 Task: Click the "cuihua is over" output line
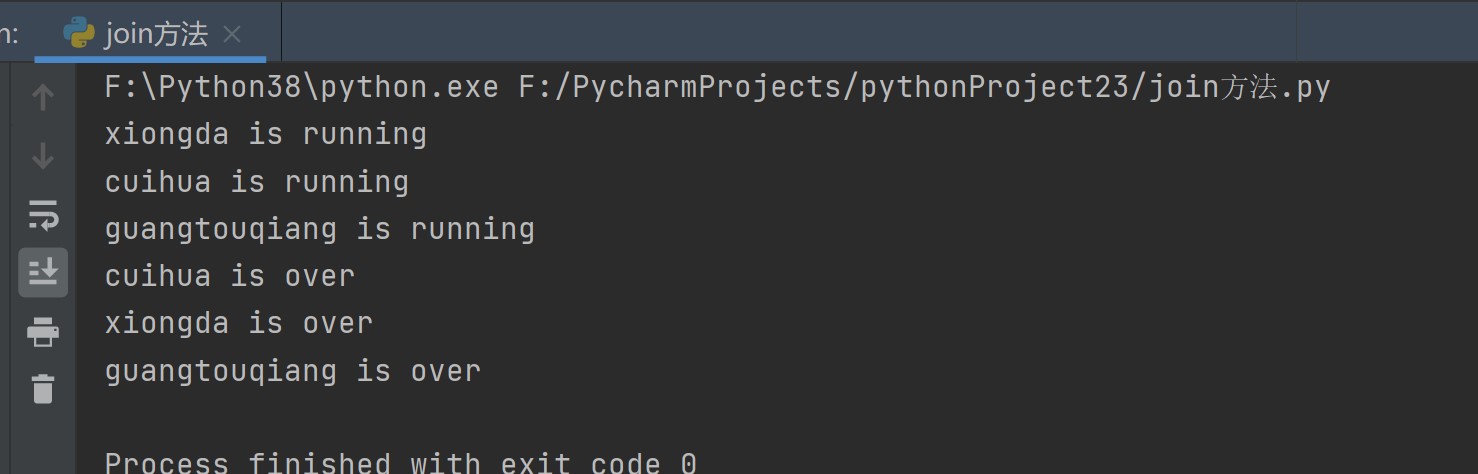coord(229,277)
